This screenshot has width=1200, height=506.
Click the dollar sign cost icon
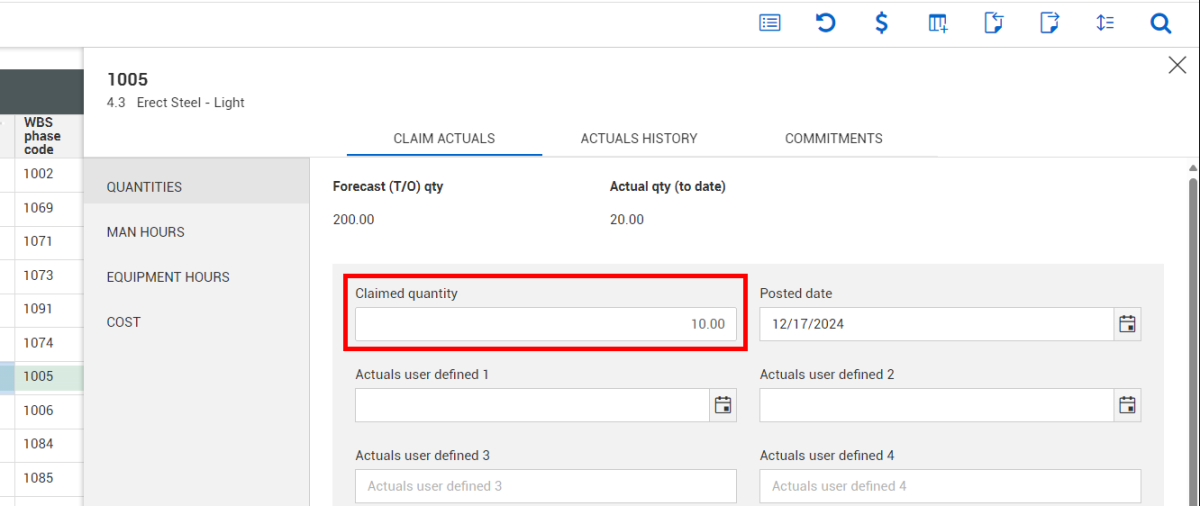(881, 23)
